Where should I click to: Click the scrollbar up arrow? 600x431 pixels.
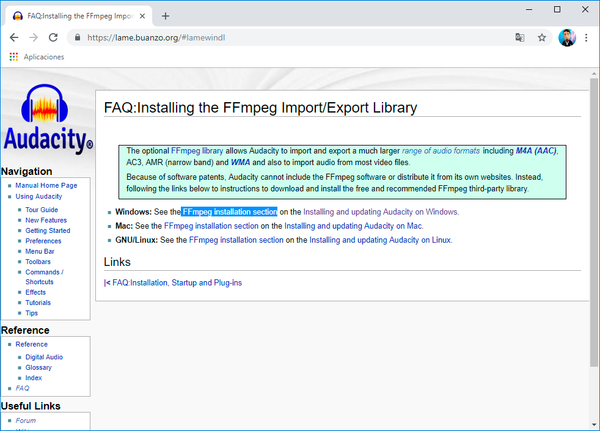594,73
